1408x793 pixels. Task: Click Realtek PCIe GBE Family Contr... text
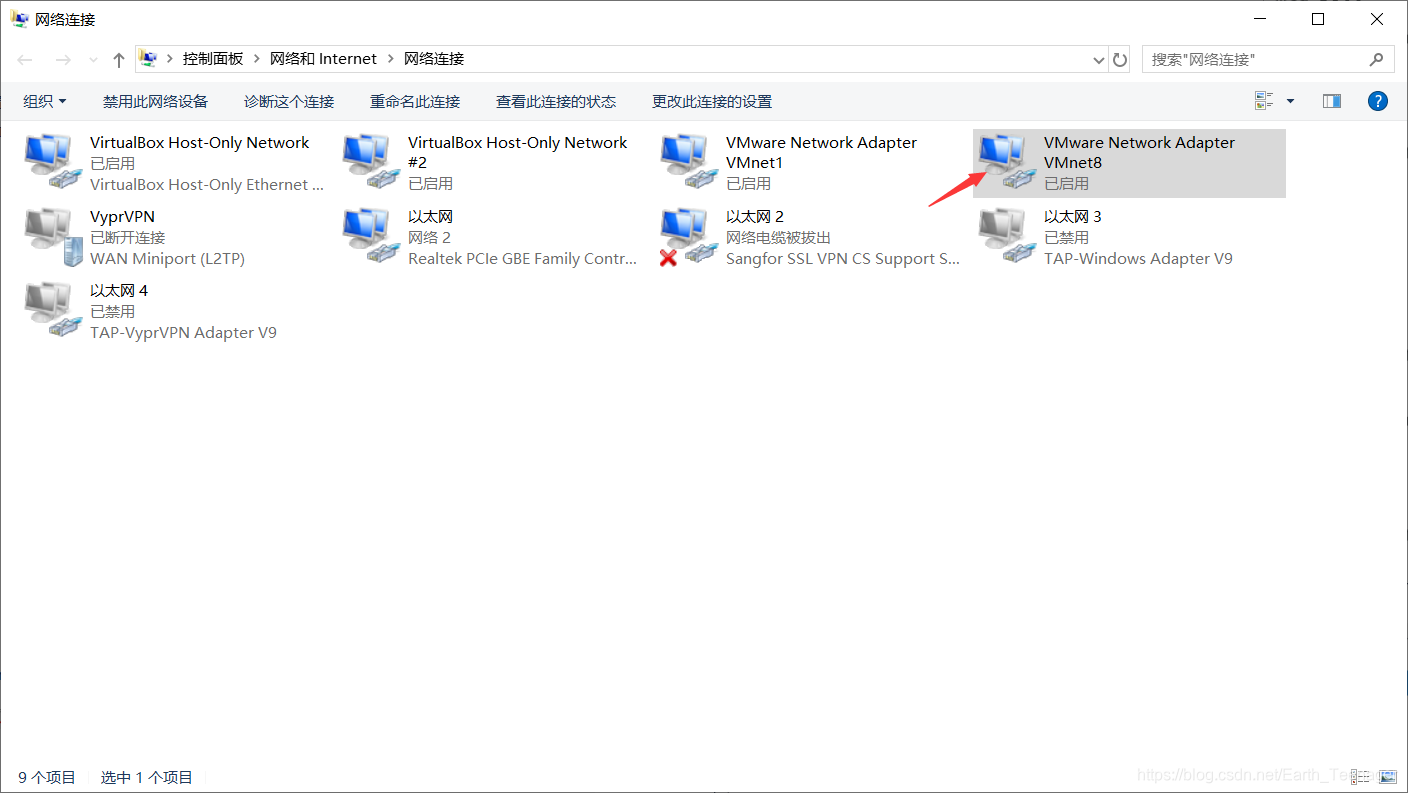pos(522,258)
